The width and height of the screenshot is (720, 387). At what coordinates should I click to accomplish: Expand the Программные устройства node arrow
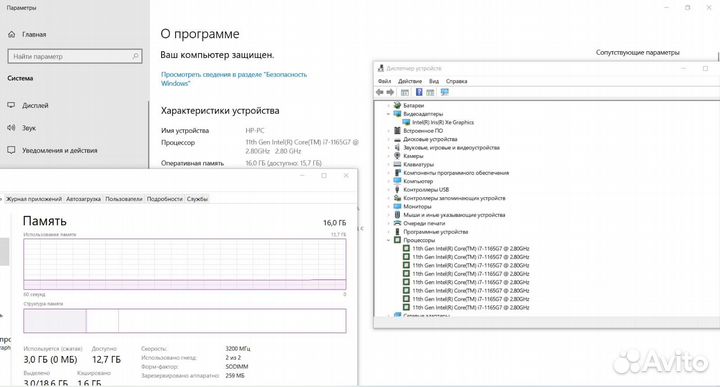click(388, 231)
